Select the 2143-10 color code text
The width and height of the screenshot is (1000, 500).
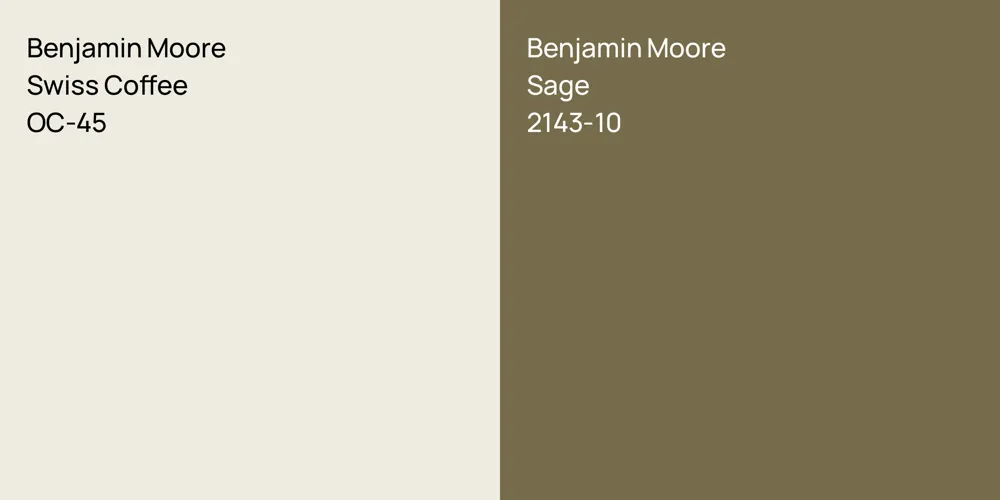[573, 123]
